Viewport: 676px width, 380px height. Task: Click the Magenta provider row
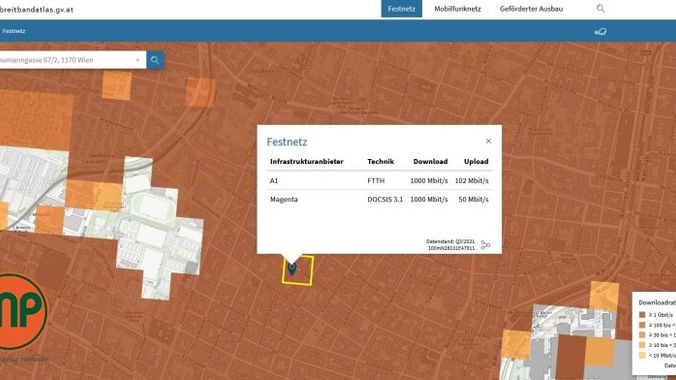coord(379,199)
